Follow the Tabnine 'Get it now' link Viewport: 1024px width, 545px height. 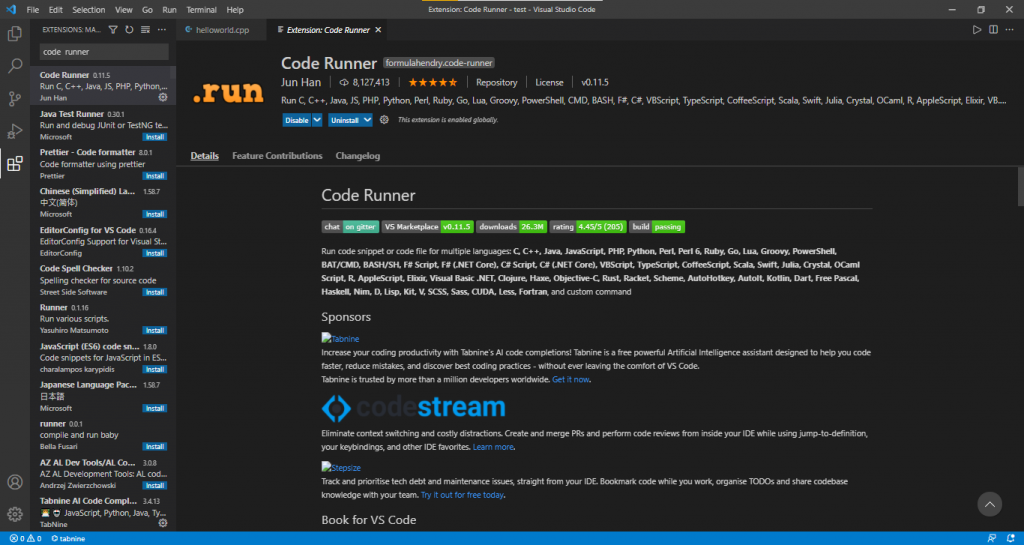click(571, 379)
